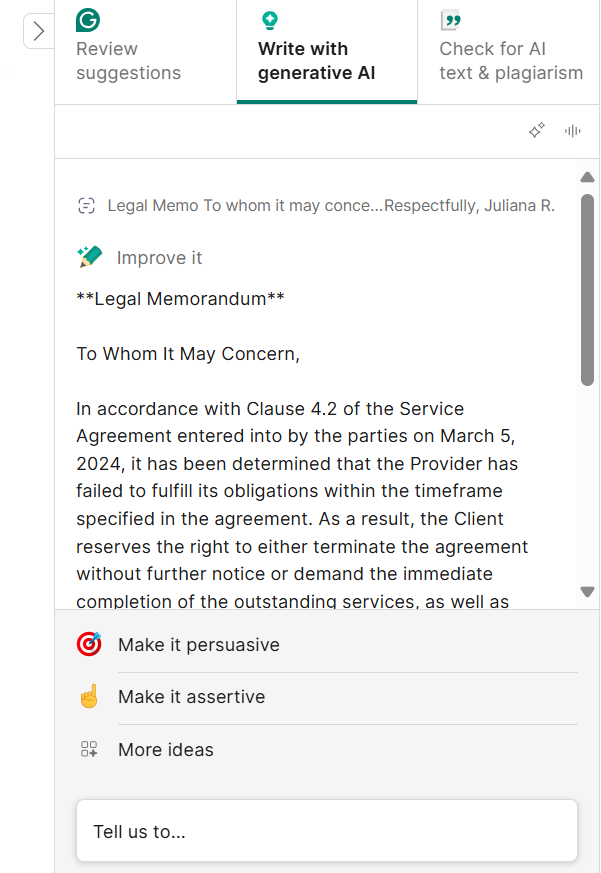Click the quotation mark plagiarism icon

tap(451, 20)
